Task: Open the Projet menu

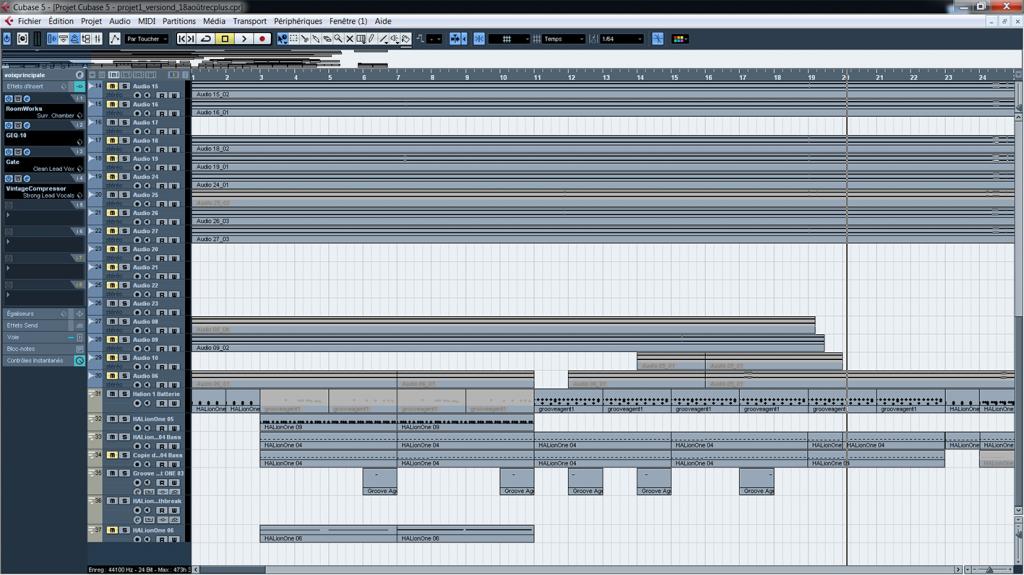Action: pos(91,21)
